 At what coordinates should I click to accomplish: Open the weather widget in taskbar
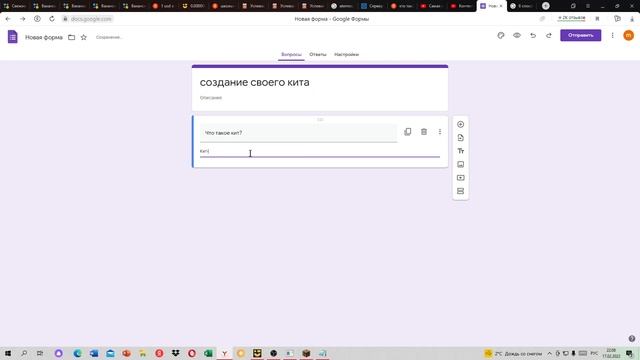[513, 353]
